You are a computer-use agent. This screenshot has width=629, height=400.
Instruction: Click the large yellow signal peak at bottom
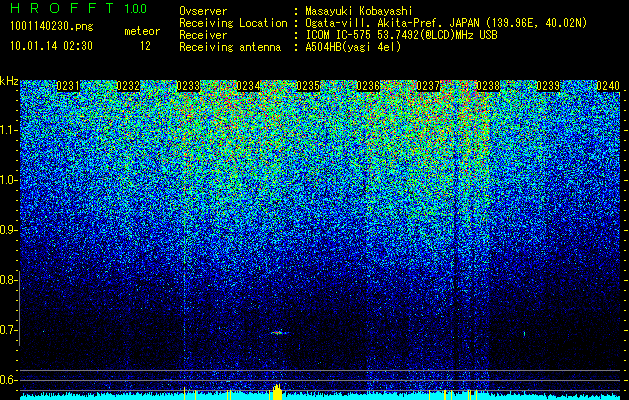[277, 392]
